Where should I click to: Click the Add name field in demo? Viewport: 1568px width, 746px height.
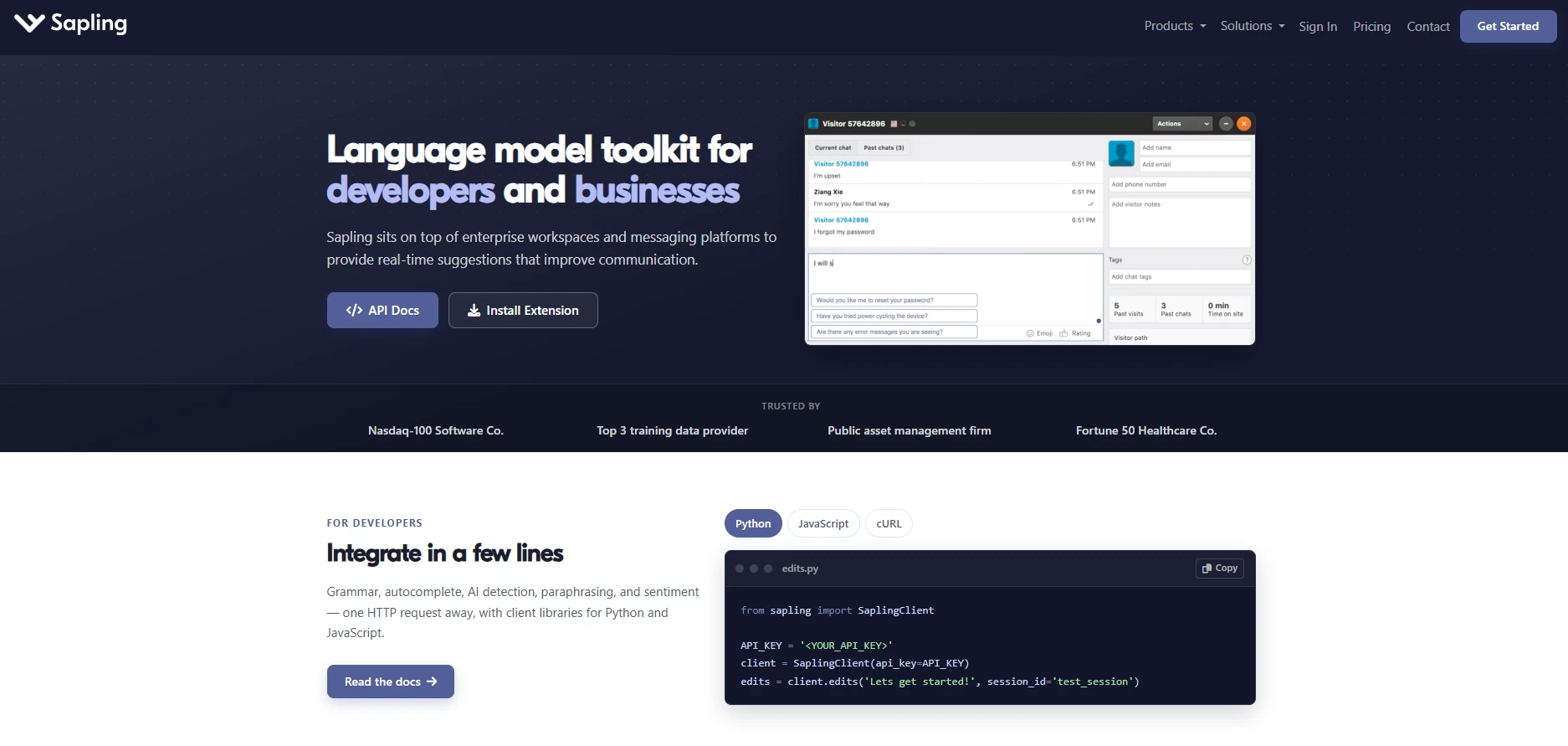point(1195,147)
